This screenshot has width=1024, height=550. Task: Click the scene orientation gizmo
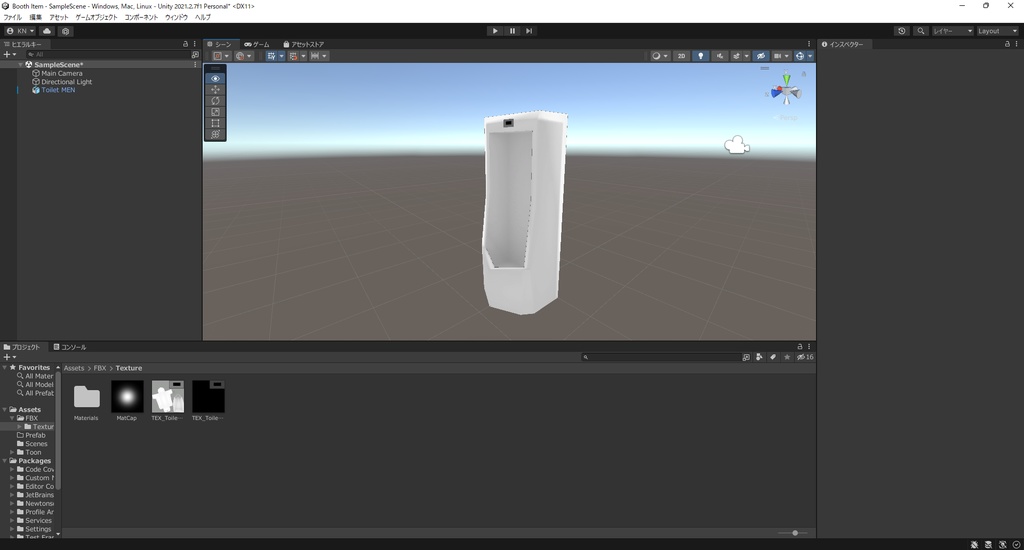pos(786,90)
